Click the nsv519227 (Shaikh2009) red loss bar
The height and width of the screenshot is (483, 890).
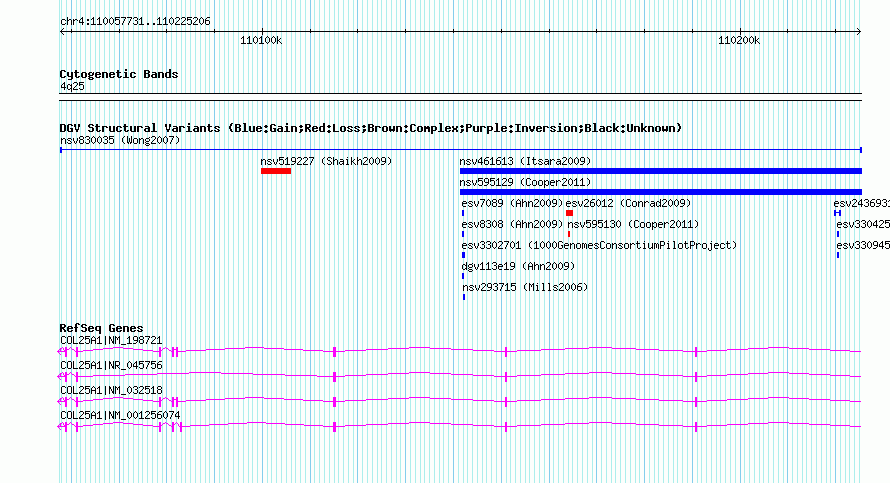click(x=276, y=171)
